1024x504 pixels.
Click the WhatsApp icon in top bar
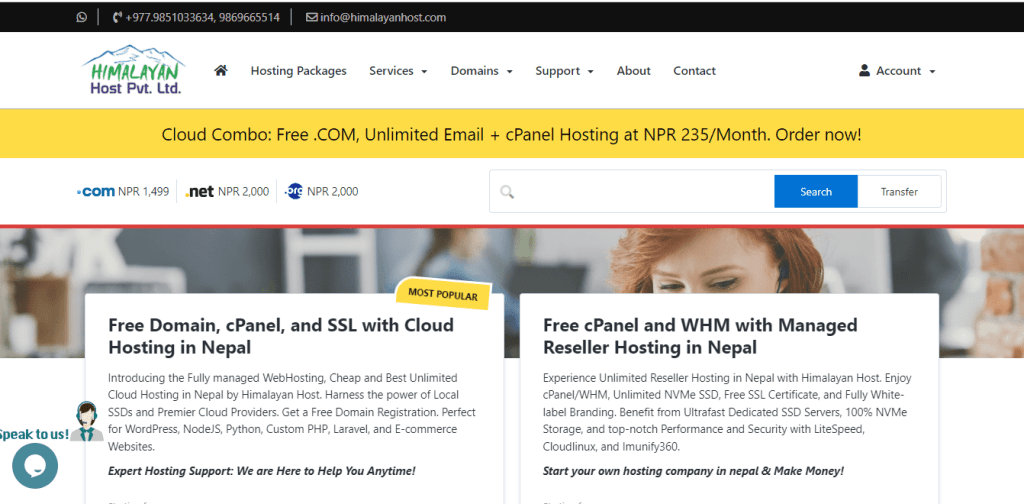(82, 17)
